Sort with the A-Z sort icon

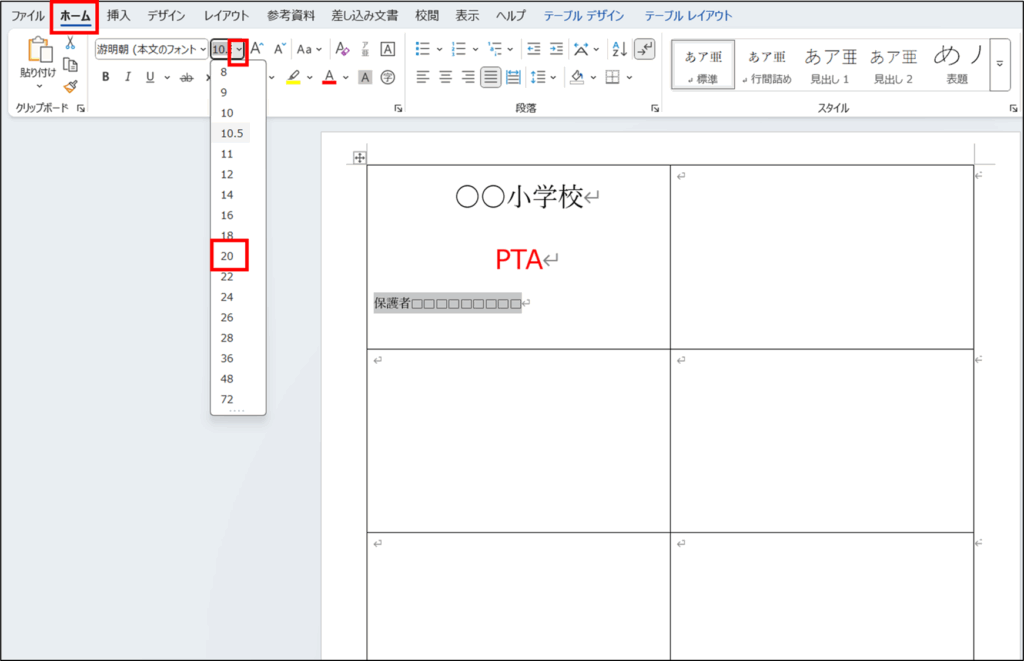[x=619, y=49]
